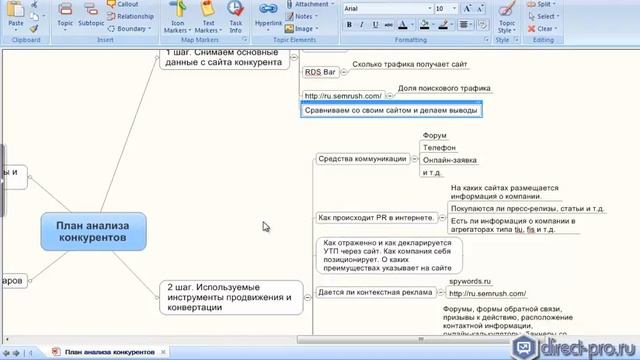Click the Attachment paperclip button
This screenshot has height=360, width=640.
click(310, 4)
